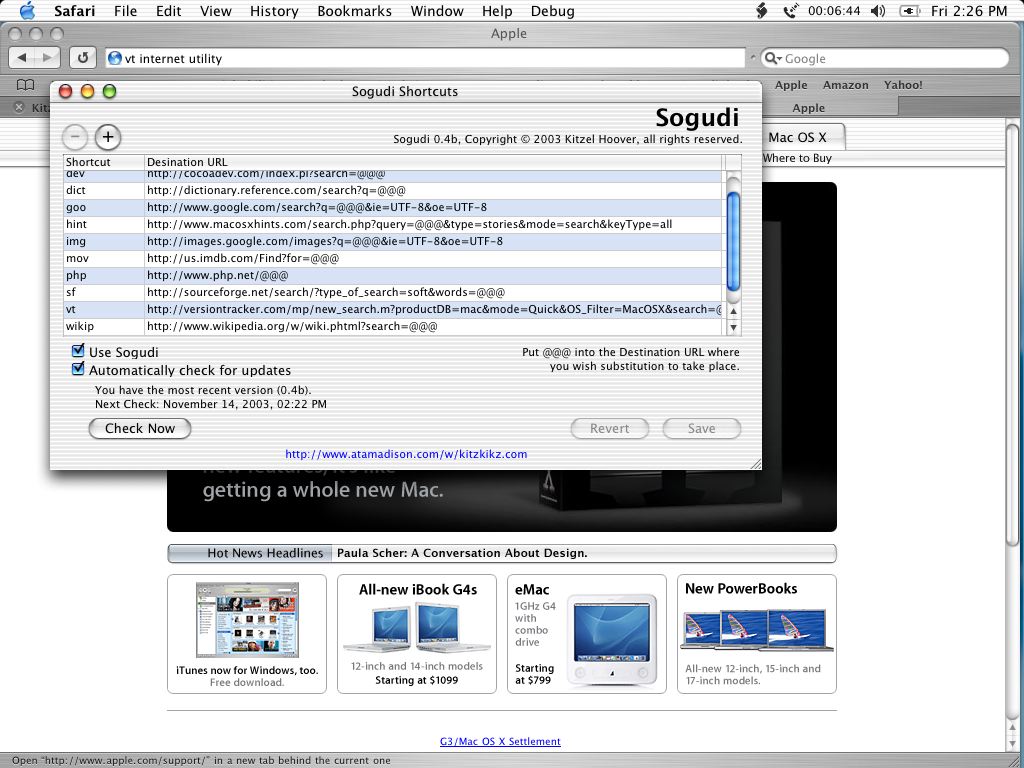Open the Window menu
Screen dimensions: 1024x768
click(437, 10)
